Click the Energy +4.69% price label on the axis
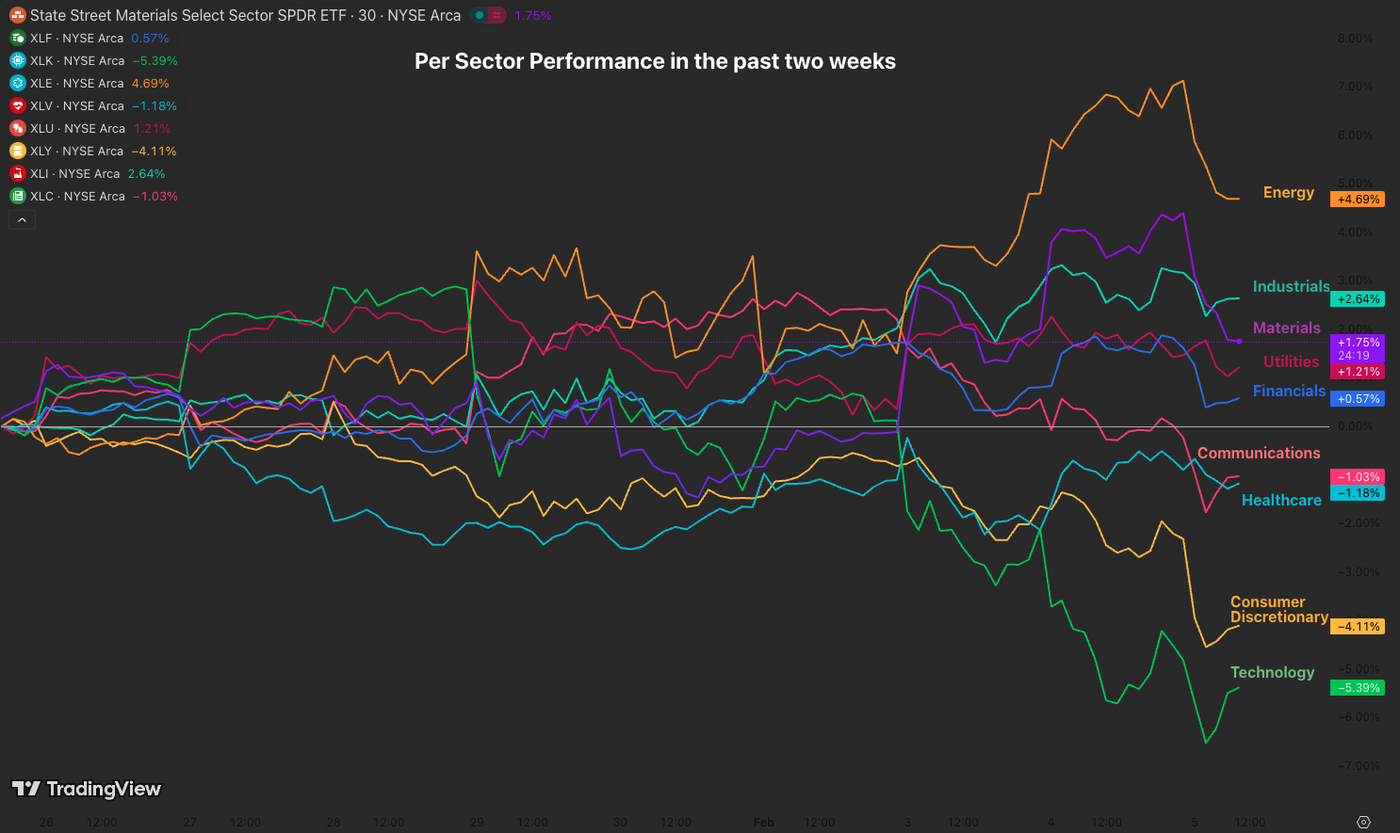1400x833 pixels. (1358, 199)
